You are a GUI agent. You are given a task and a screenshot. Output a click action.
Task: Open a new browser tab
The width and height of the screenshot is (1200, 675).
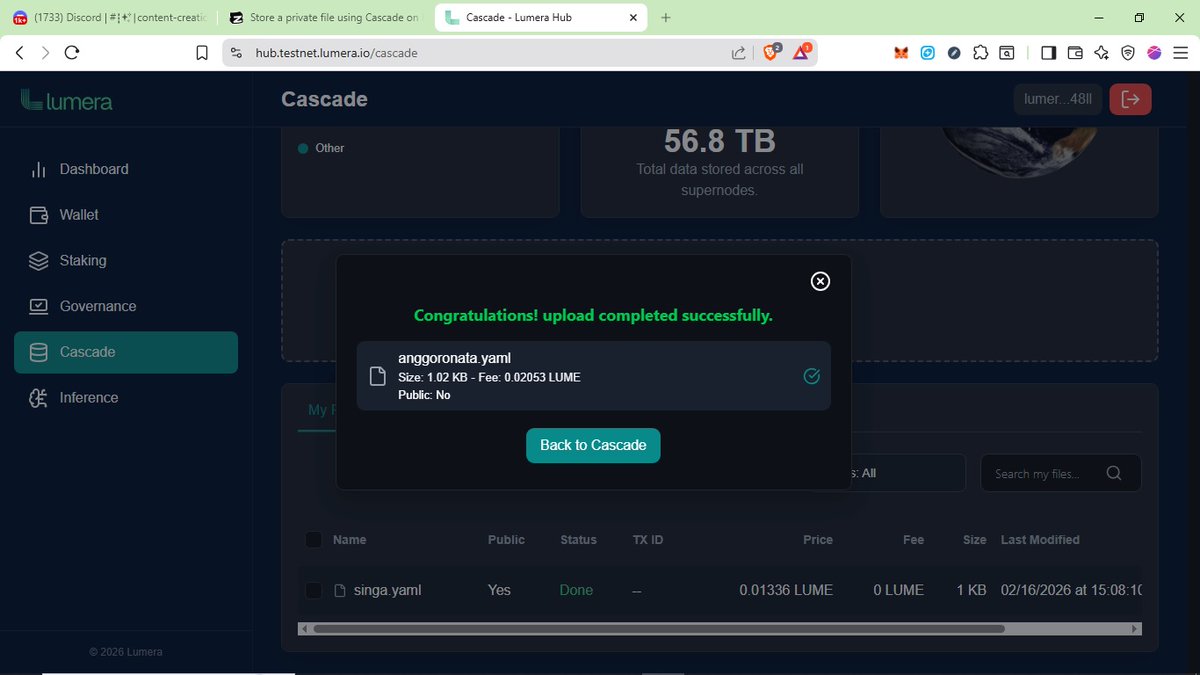[x=666, y=17]
